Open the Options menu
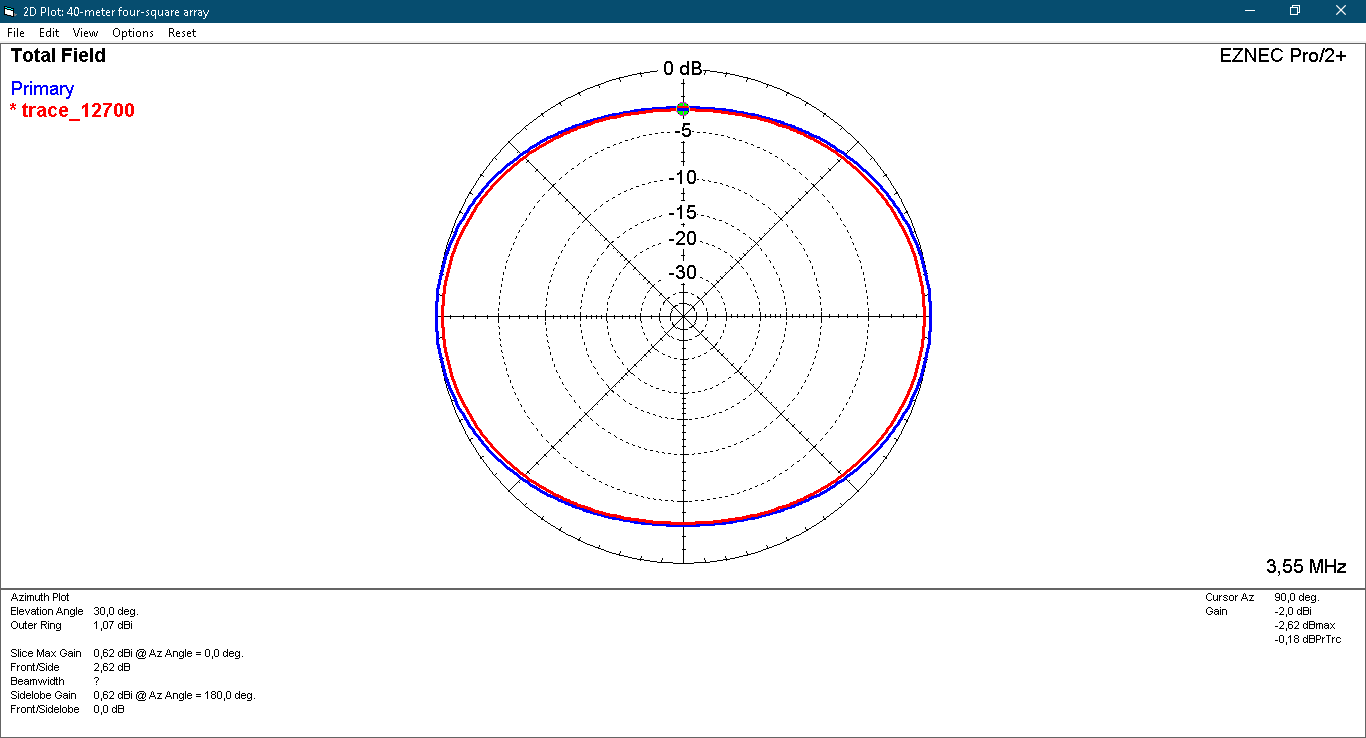Image resolution: width=1366 pixels, height=738 pixels. [x=133, y=33]
